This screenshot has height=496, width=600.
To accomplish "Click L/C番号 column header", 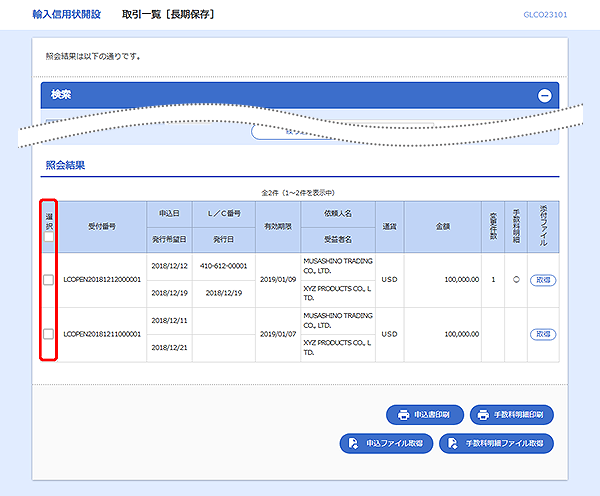I will 224,214.
